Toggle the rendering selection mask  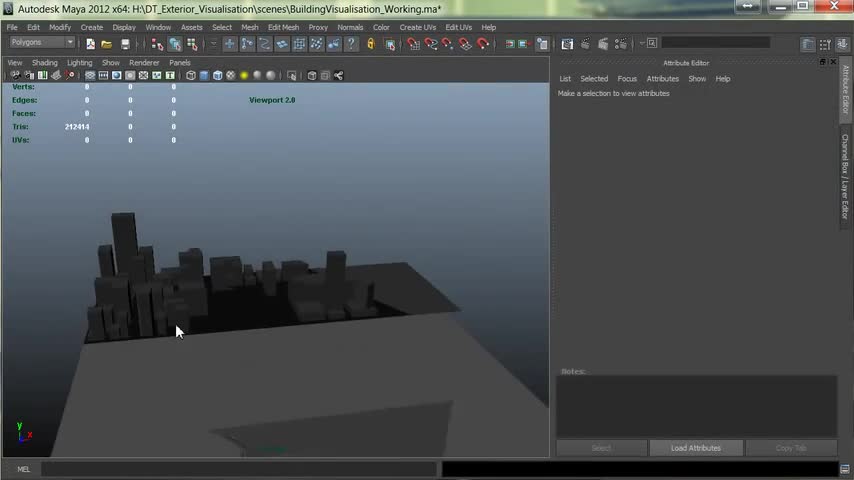pos(334,44)
